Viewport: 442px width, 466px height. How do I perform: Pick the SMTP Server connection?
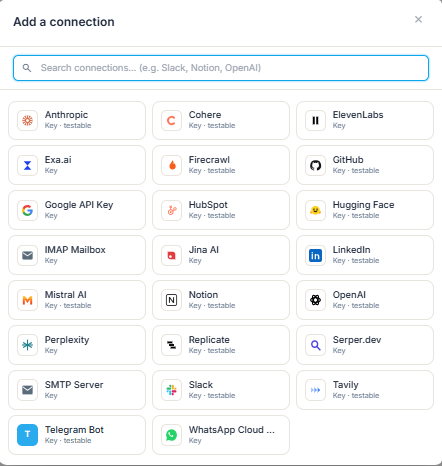[77, 390]
